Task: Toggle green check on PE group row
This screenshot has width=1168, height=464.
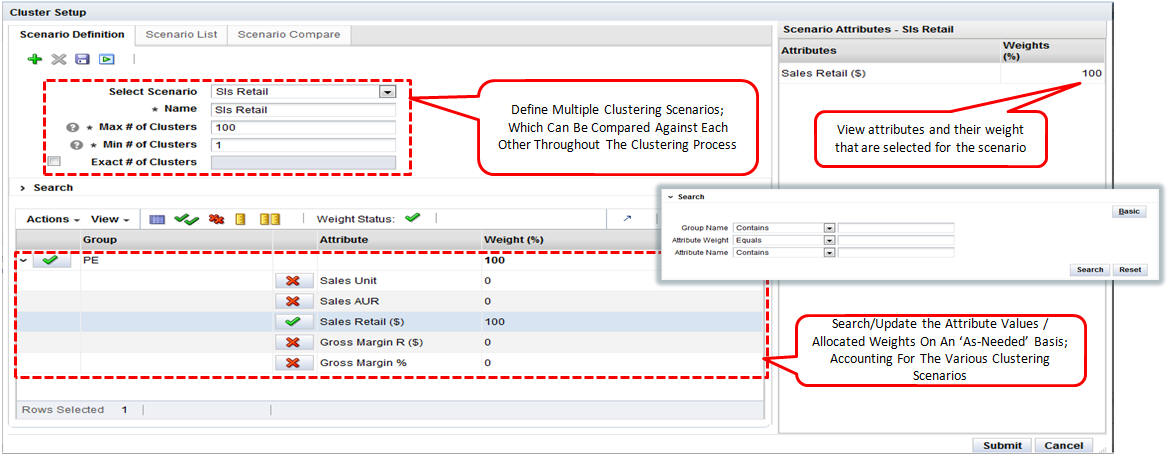Action: click(51, 261)
